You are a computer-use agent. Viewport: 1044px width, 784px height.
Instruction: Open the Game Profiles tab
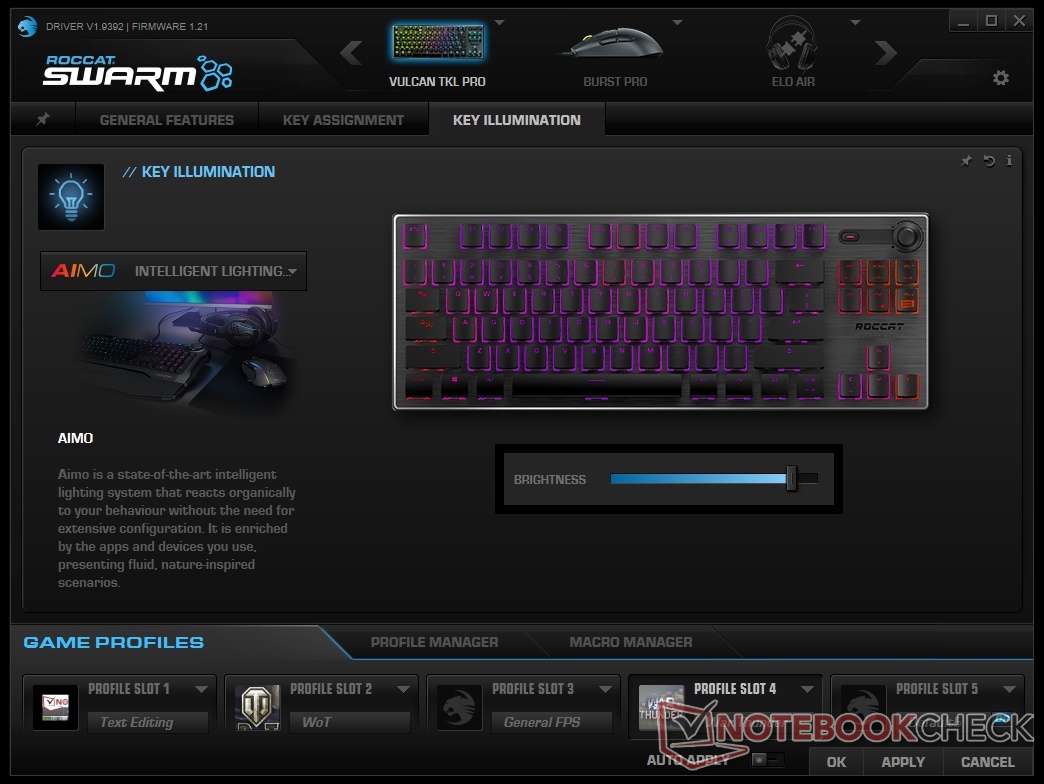(x=113, y=642)
